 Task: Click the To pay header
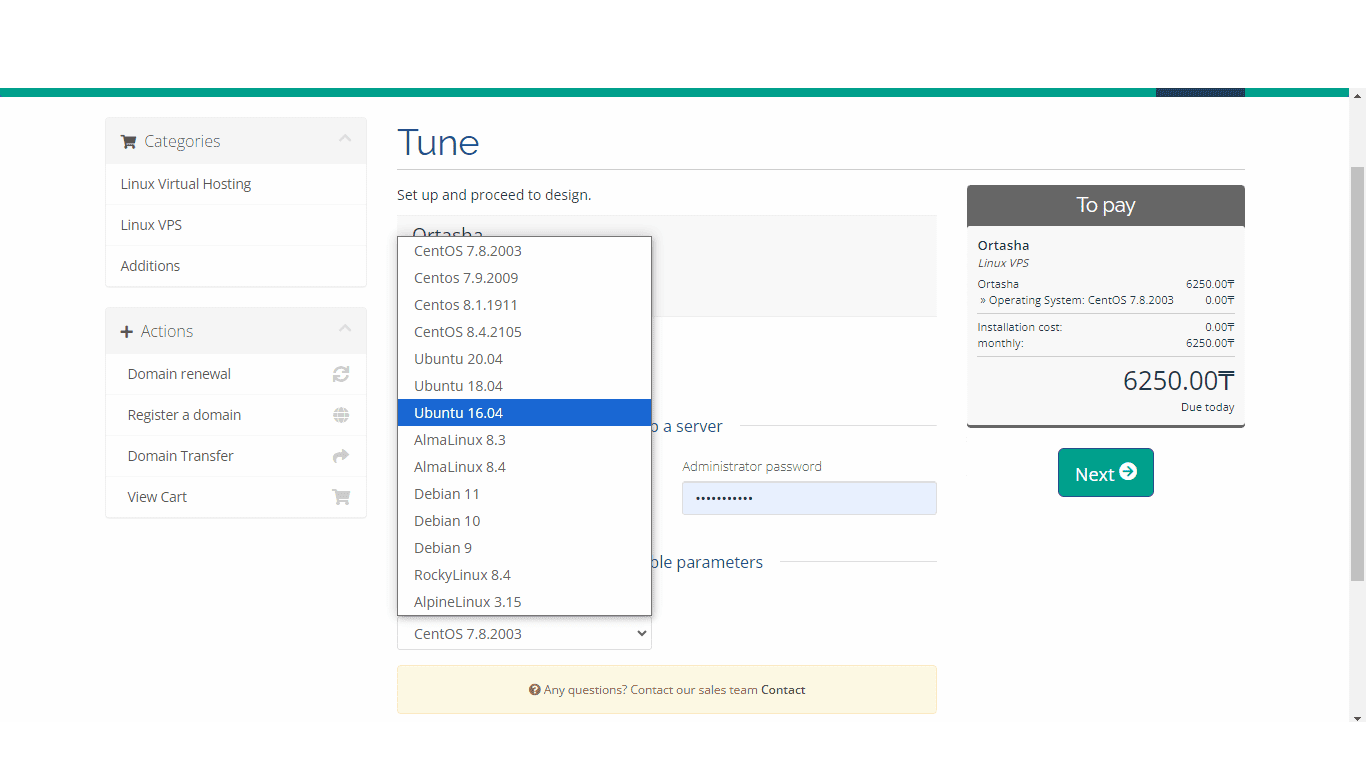tap(1106, 205)
